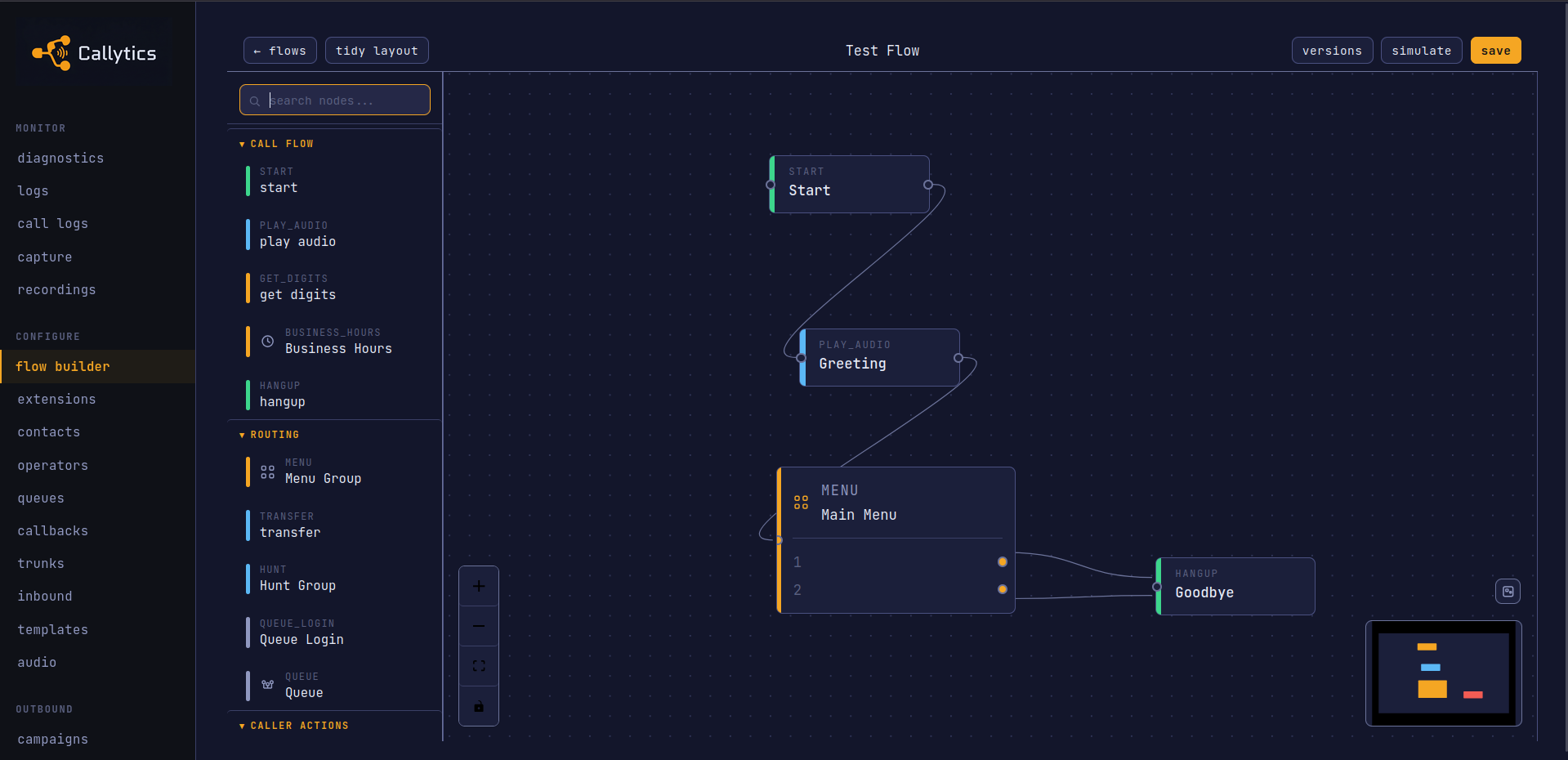Click the simulate button

point(1422,51)
